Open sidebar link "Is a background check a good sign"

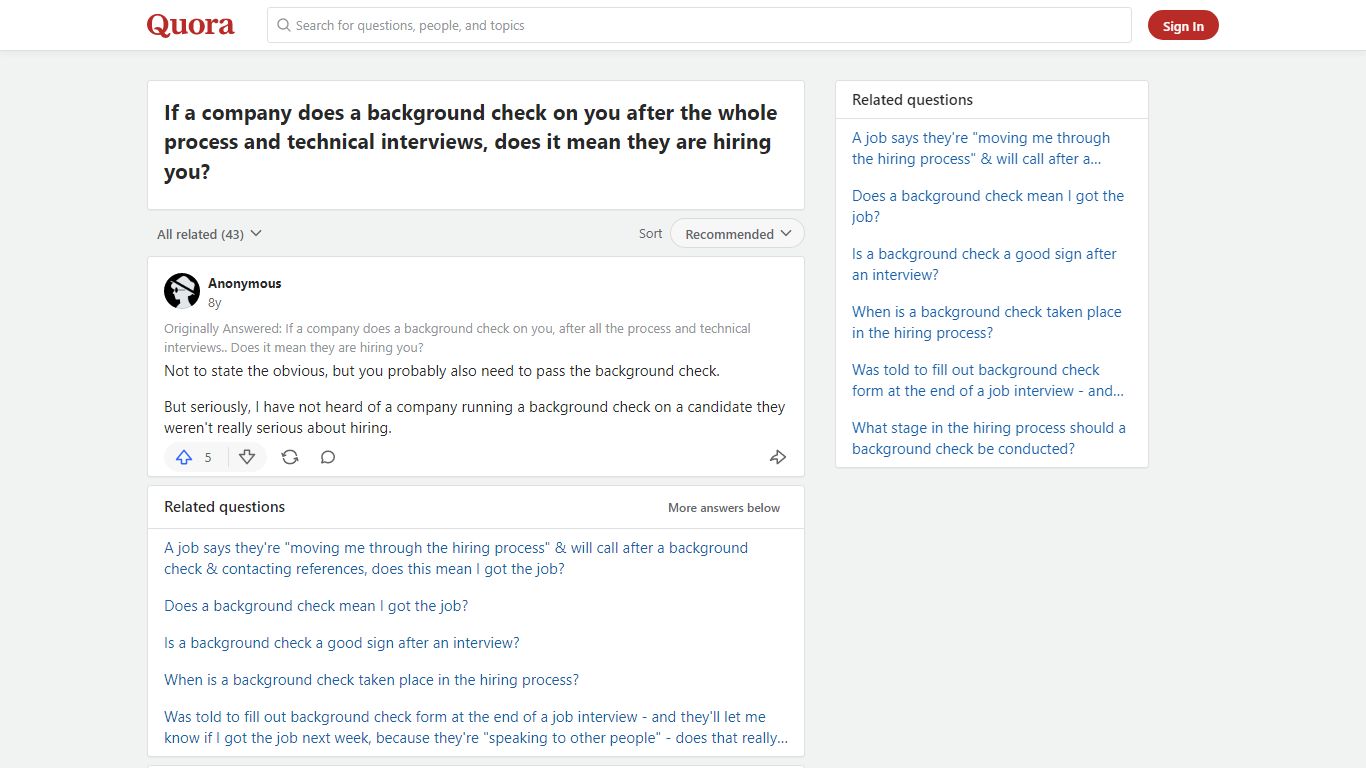[984, 264]
